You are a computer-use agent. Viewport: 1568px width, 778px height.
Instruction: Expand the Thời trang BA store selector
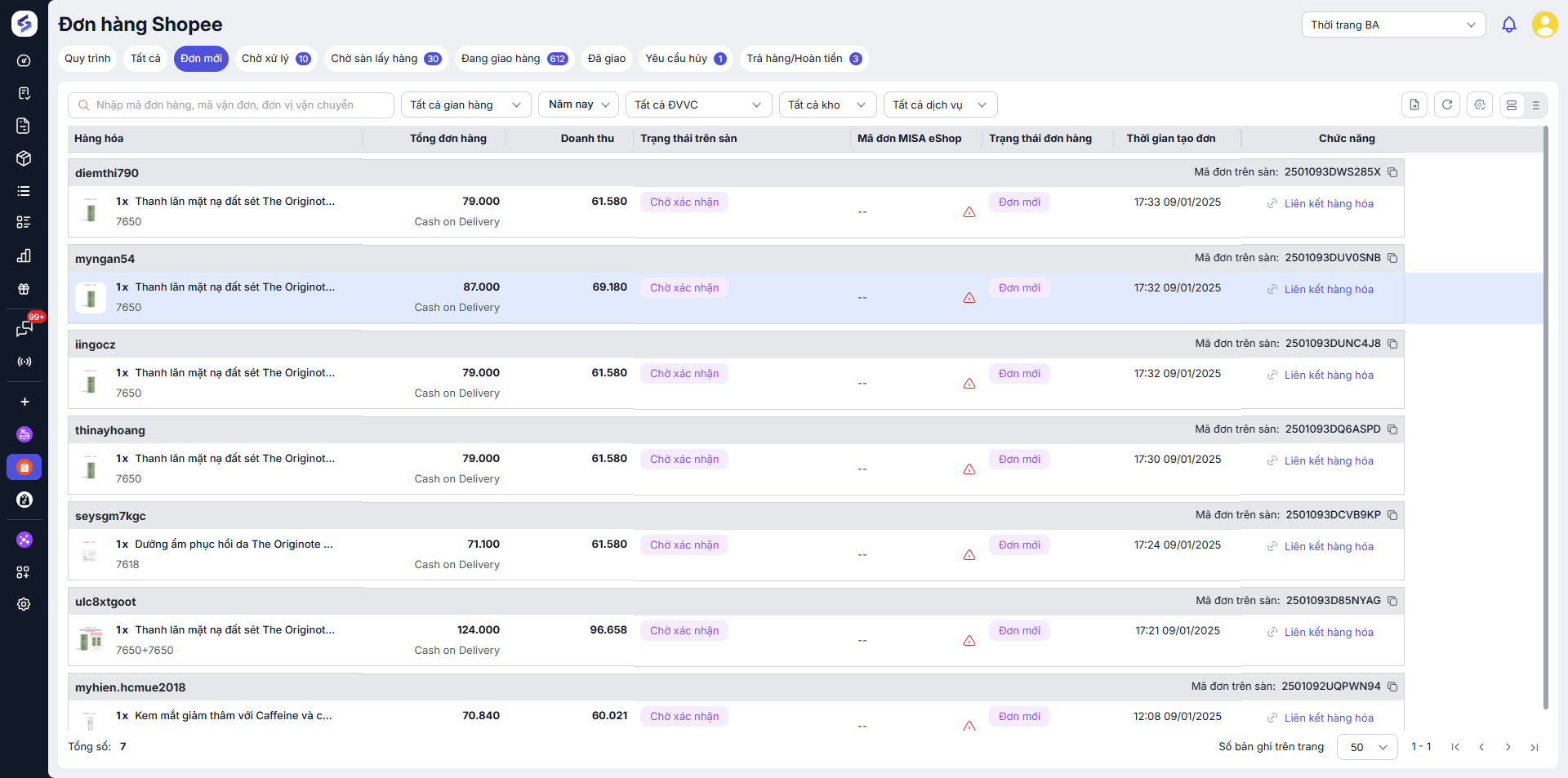click(x=1393, y=24)
